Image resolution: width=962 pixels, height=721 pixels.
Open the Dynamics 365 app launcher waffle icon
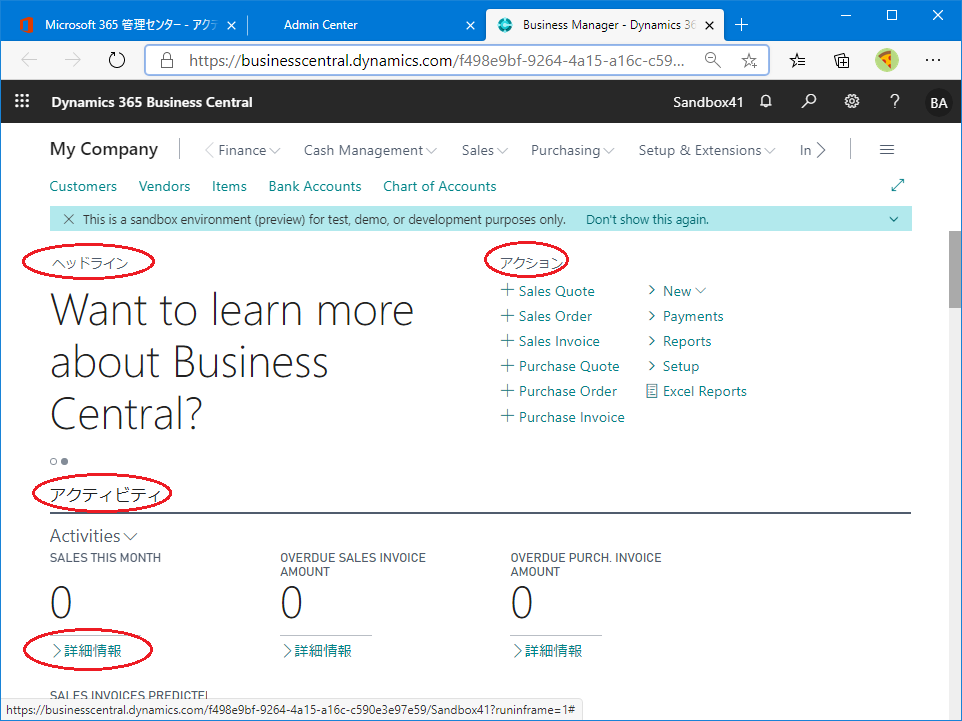click(x=22, y=101)
